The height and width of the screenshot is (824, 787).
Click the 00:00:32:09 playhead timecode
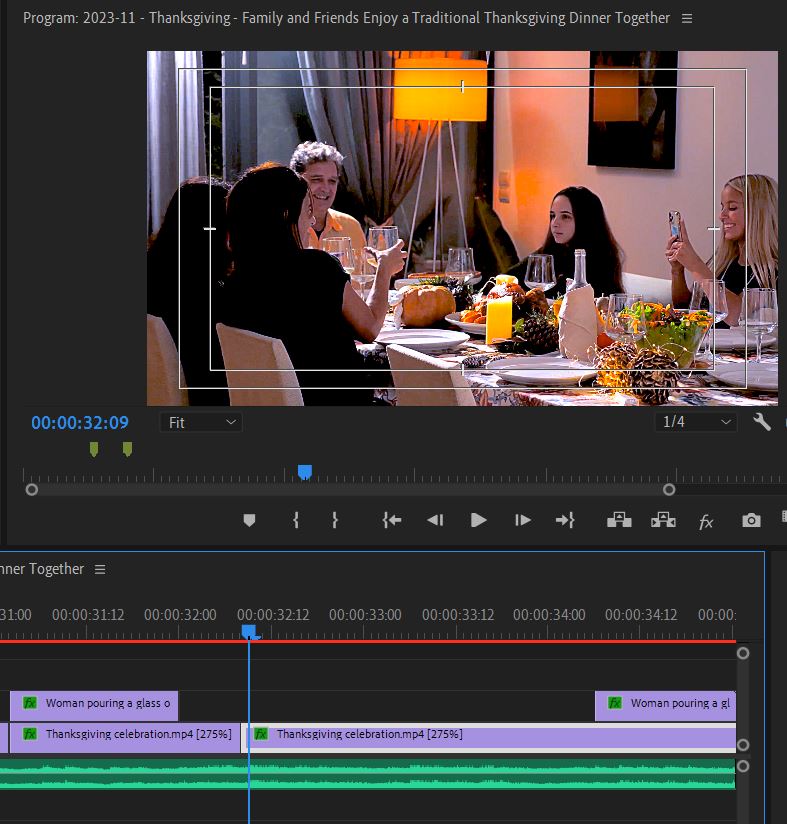coord(80,423)
